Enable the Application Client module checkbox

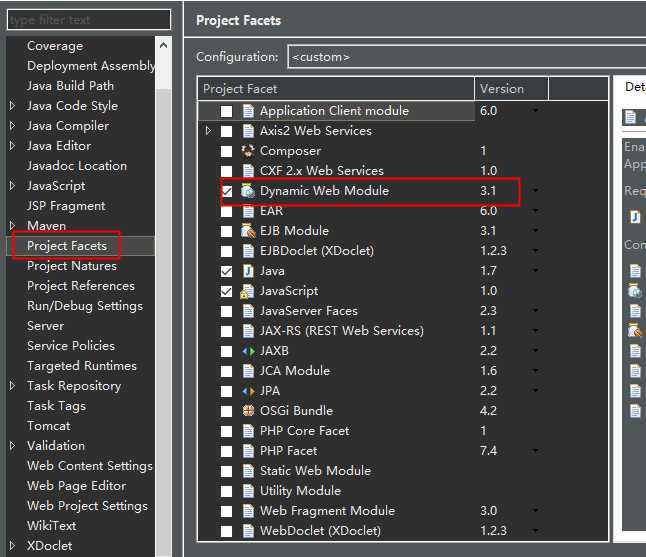[226, 111]
